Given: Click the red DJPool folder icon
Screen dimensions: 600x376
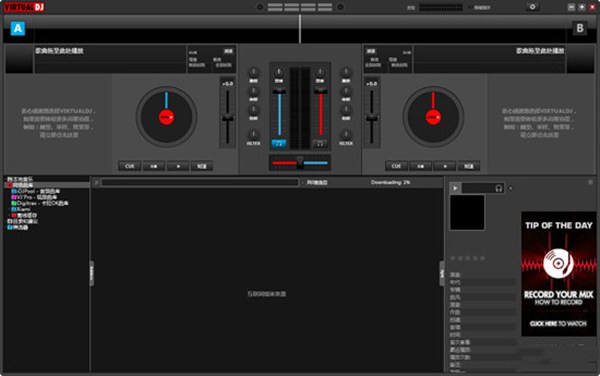Looking at the screenshot, I should pyautogui.click(x=10, y=185).
